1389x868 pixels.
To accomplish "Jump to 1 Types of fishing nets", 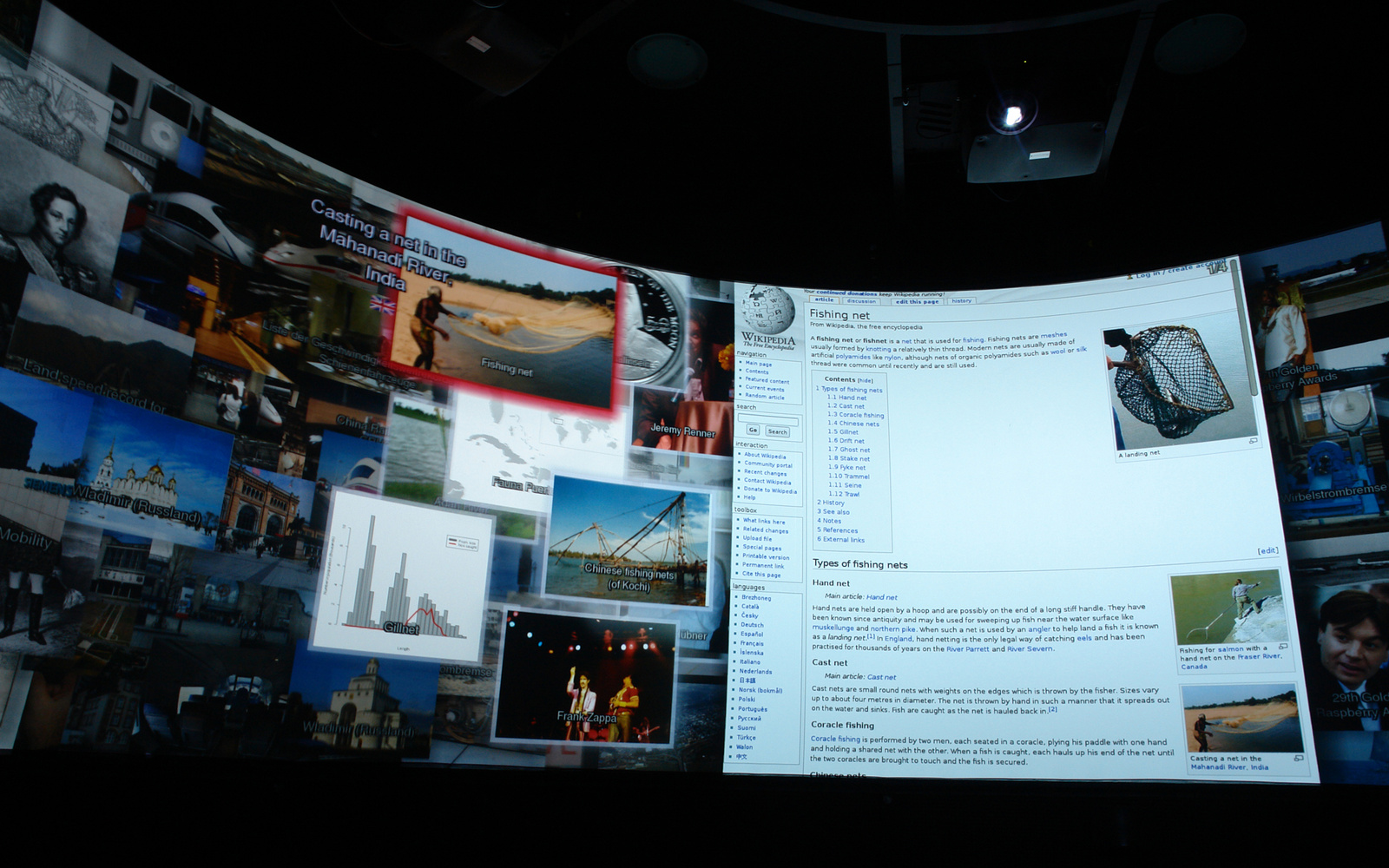I will tap(849, 390).
